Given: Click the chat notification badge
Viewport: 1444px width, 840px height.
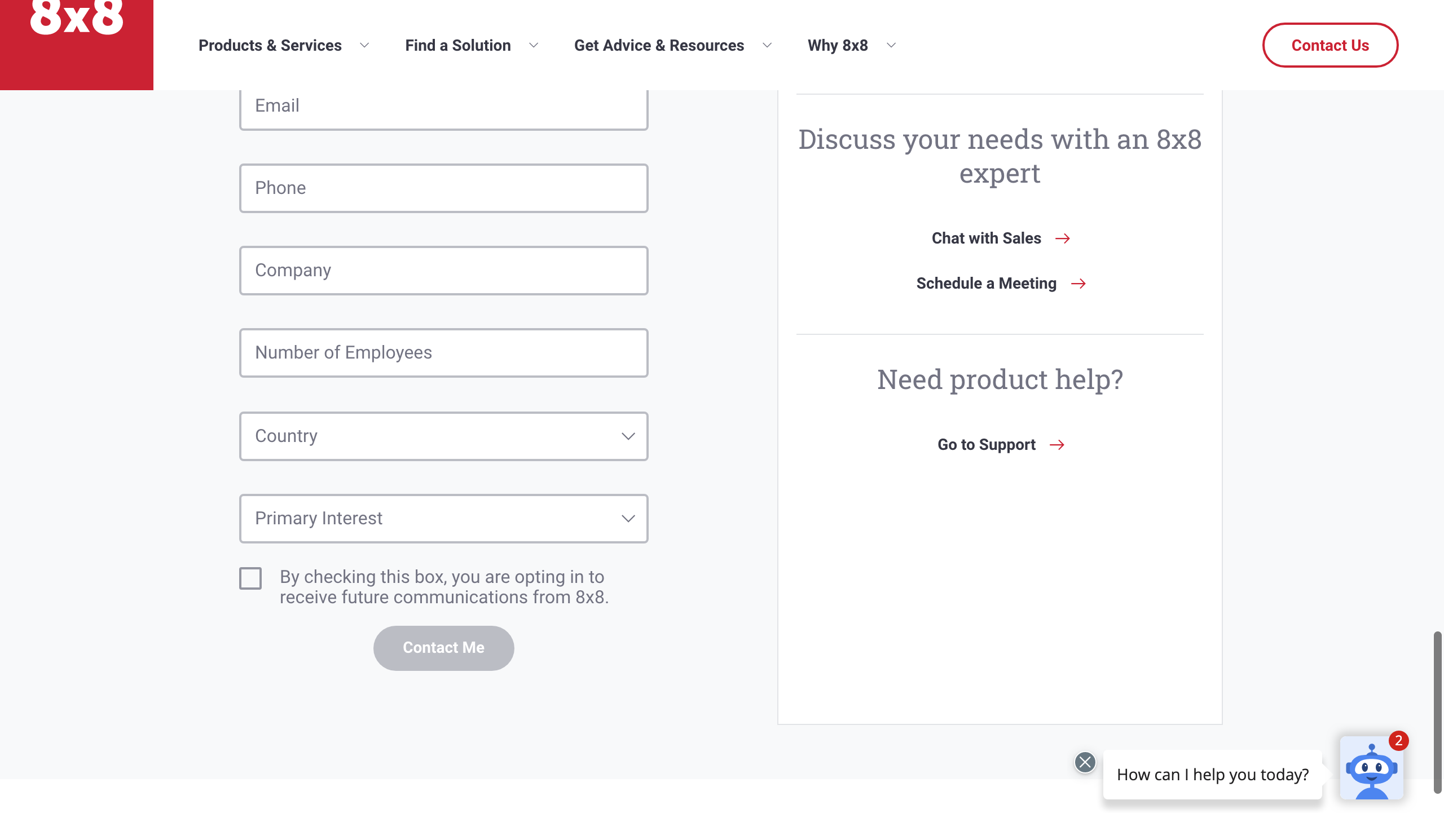Looking at the screenshot, I should [x=1398, y=741].
